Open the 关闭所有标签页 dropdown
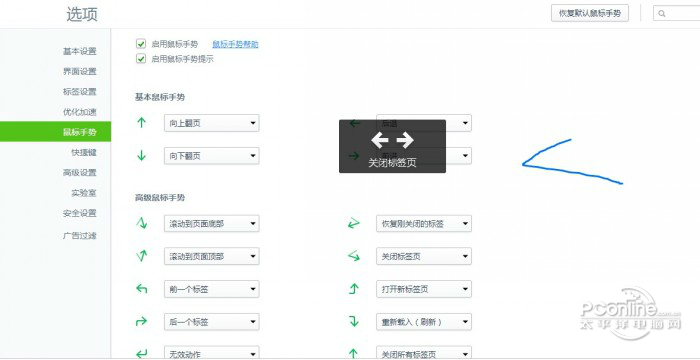The image size is (700, 360). click(424, 353)
